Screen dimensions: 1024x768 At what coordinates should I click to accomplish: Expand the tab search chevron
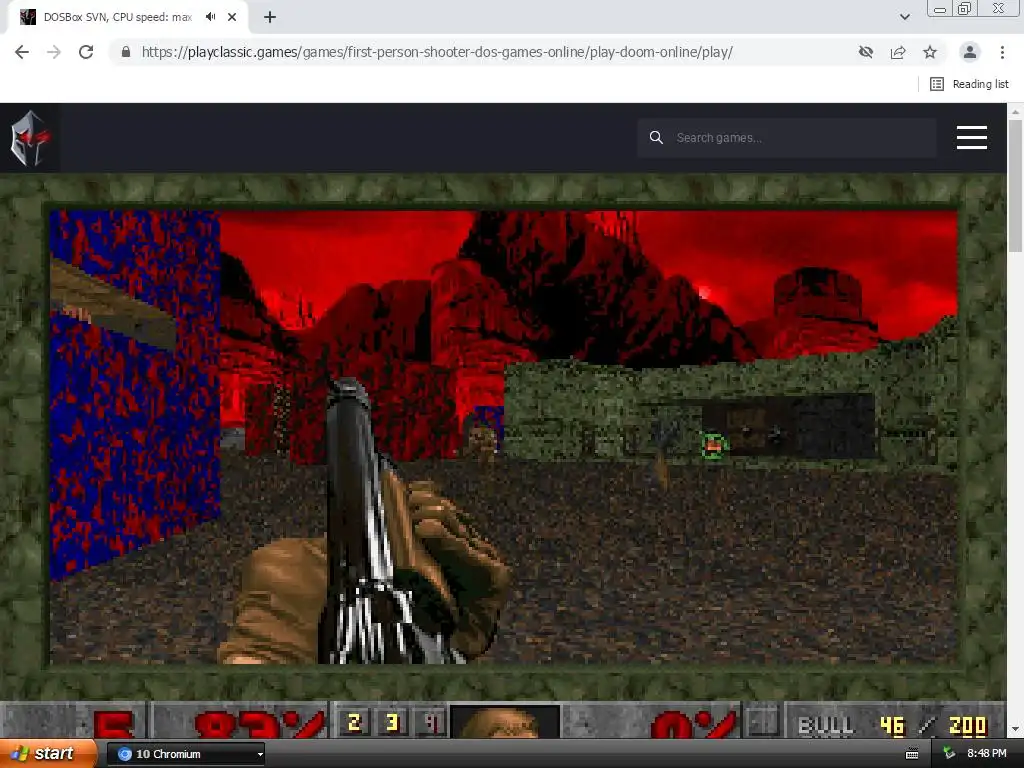904,17
